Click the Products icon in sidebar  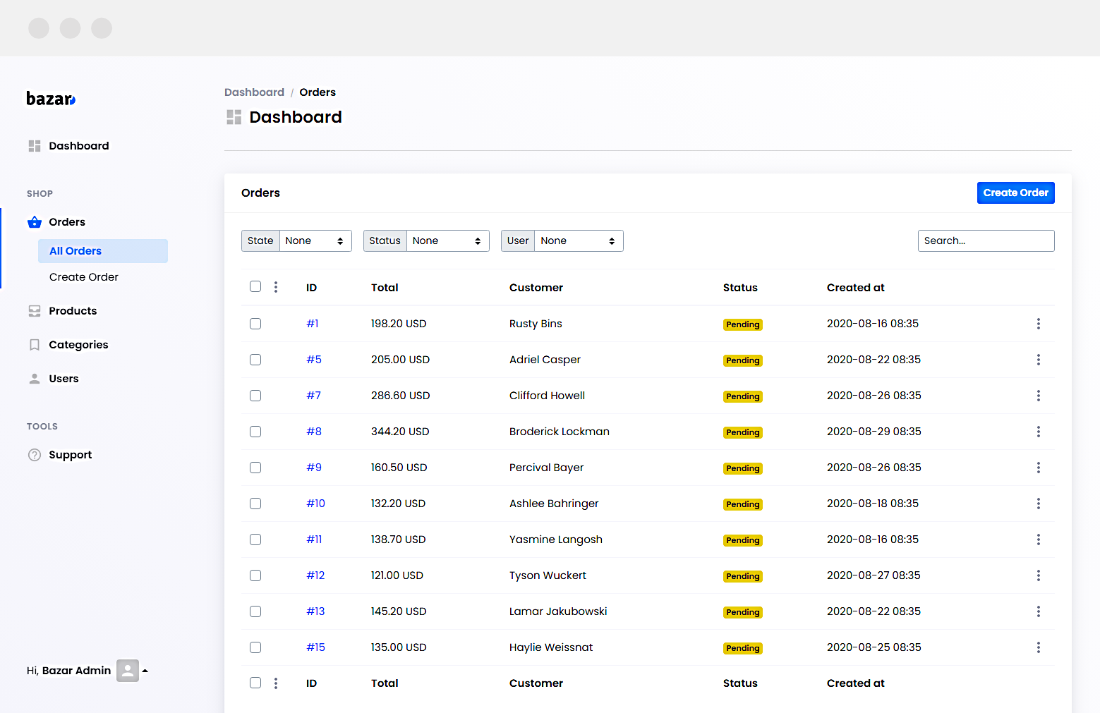[34, 311]
